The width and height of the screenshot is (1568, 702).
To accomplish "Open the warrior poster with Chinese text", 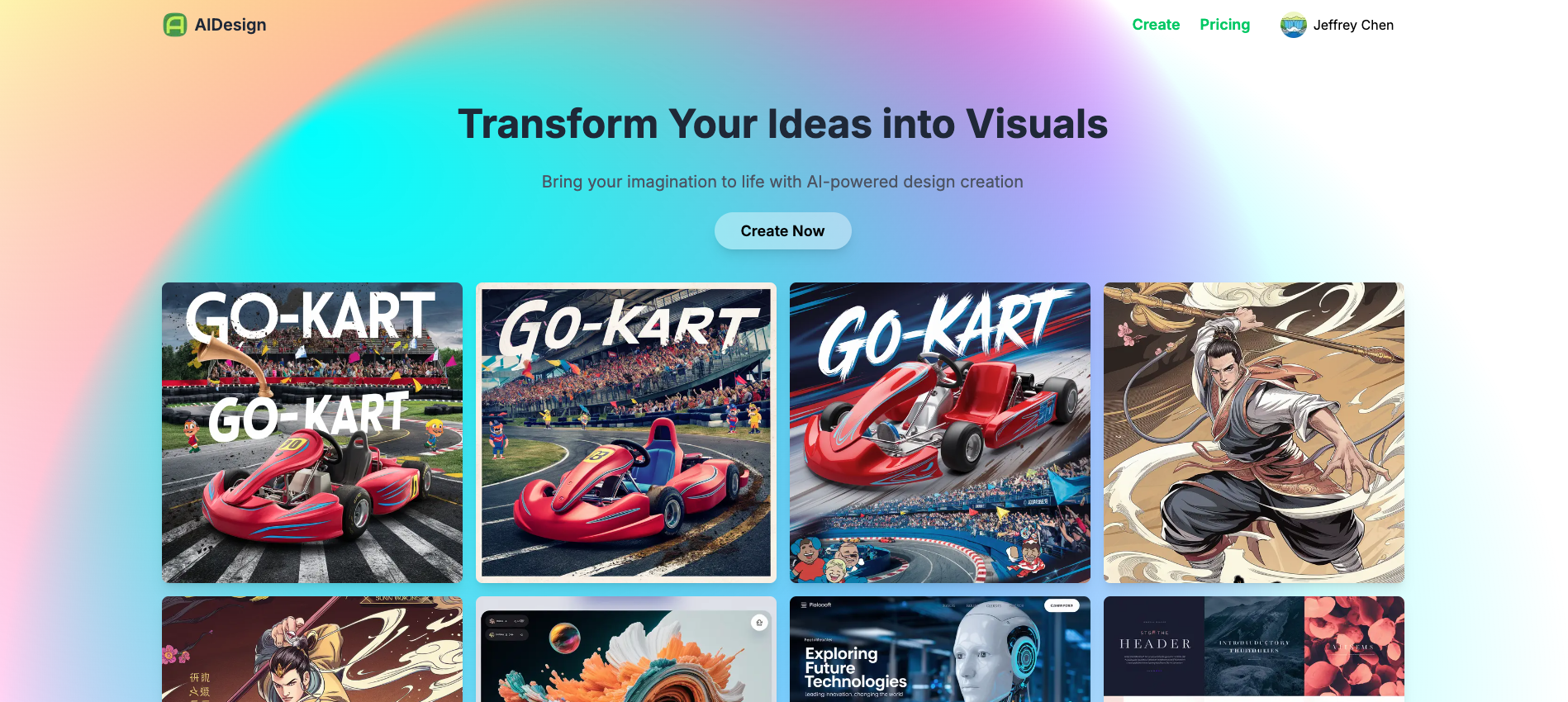I will pos(312,649).
